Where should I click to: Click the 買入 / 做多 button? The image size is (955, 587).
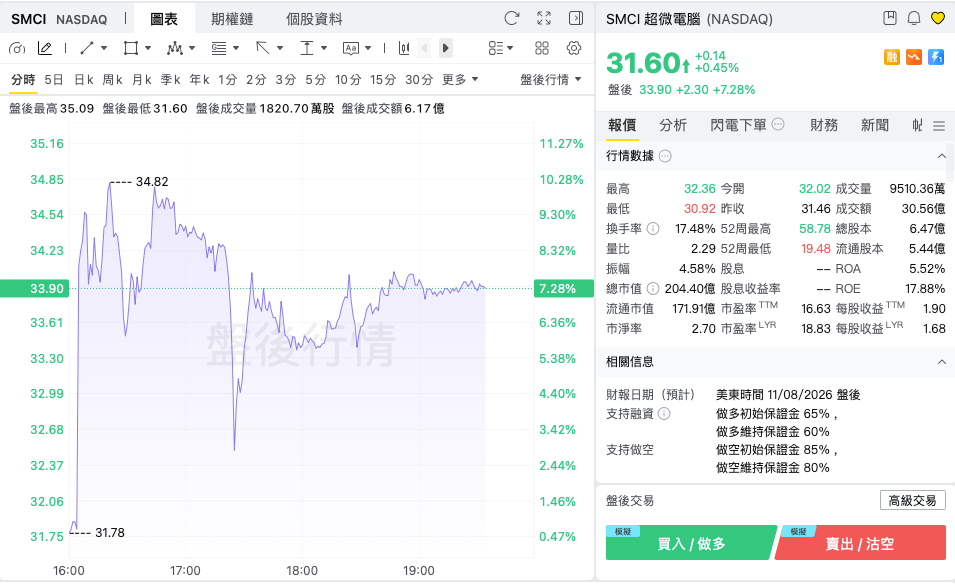[691, 543]
